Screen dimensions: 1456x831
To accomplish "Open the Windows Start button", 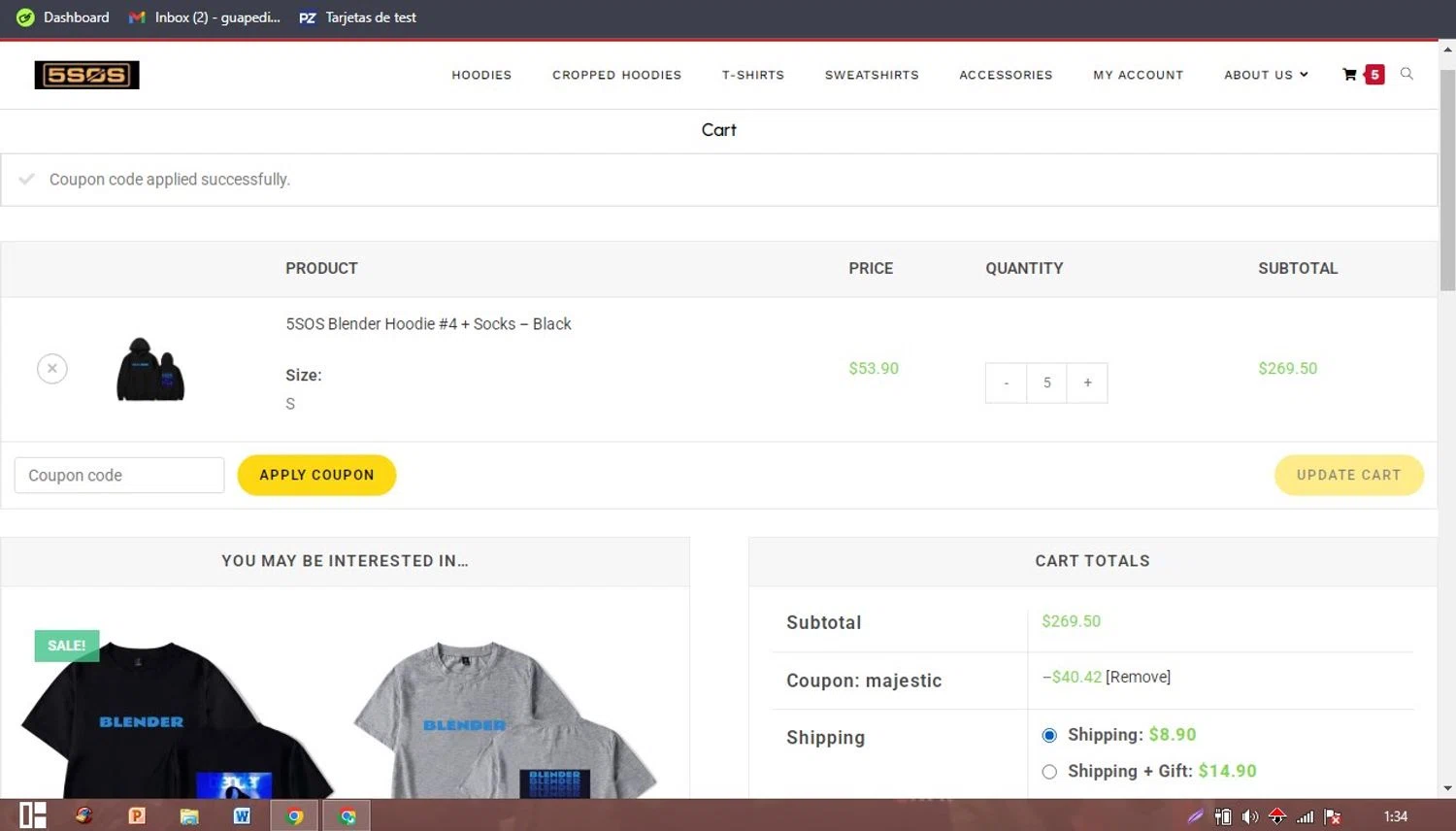I will click(33, 815).
